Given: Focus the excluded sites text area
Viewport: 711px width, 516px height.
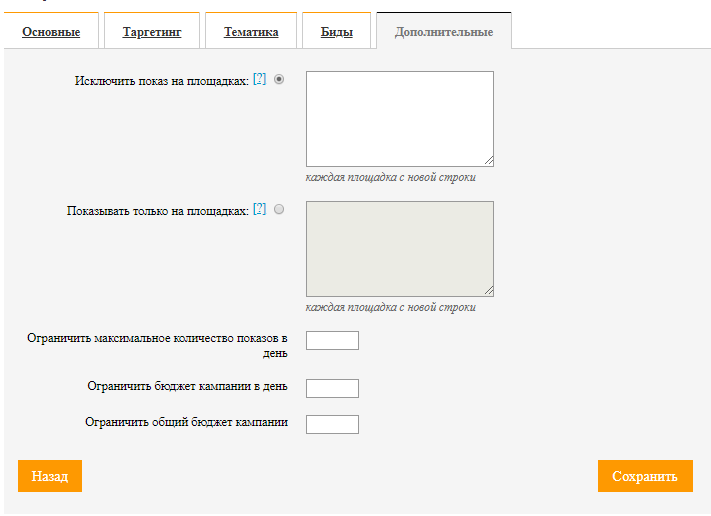Looking at the screenshot, I should coord(400,119).
